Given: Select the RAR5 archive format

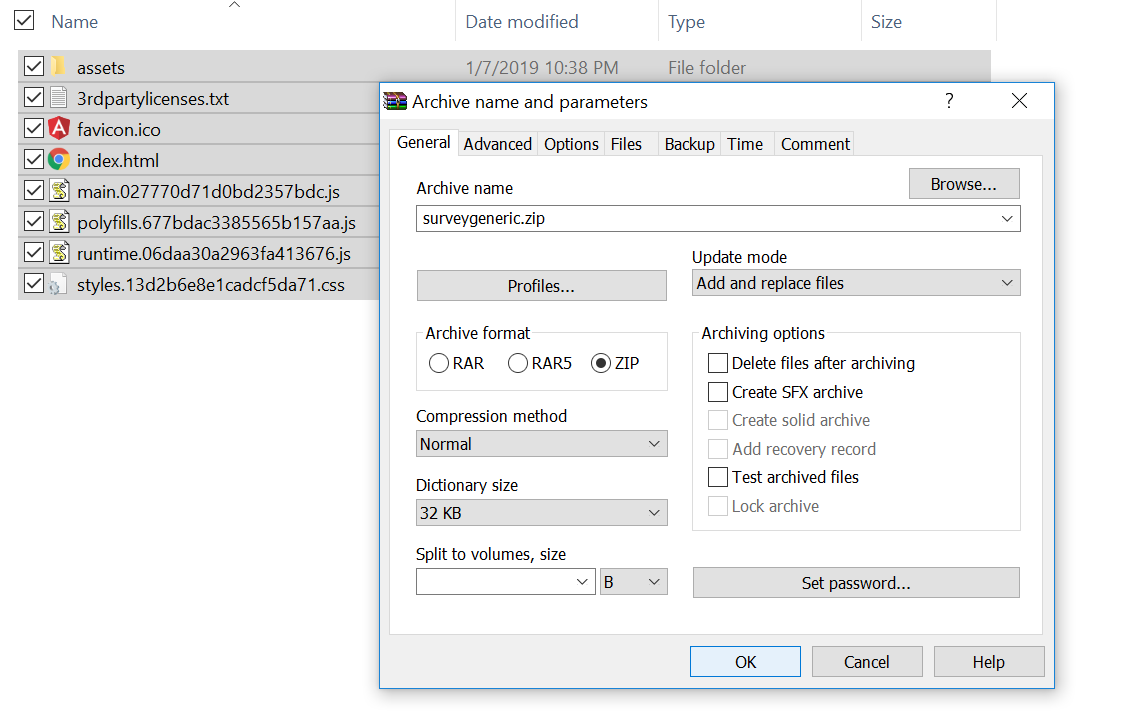Looking at the screenshot, I should (x=518, y=364).
